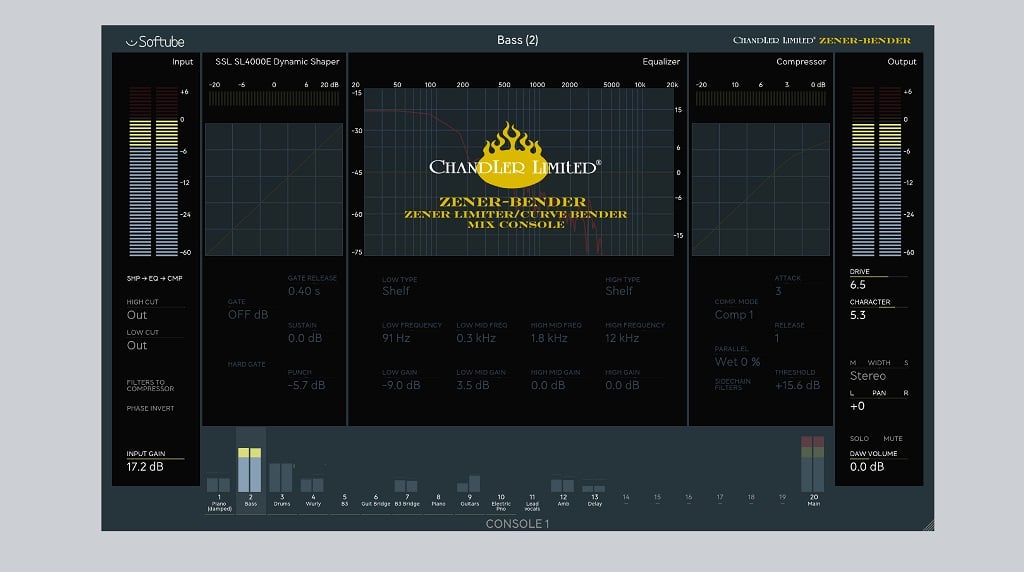Viewport: 1024px width, 572px height.
Task: Click the Input Gain 17.2 dB value
Action: coord(145,467)
